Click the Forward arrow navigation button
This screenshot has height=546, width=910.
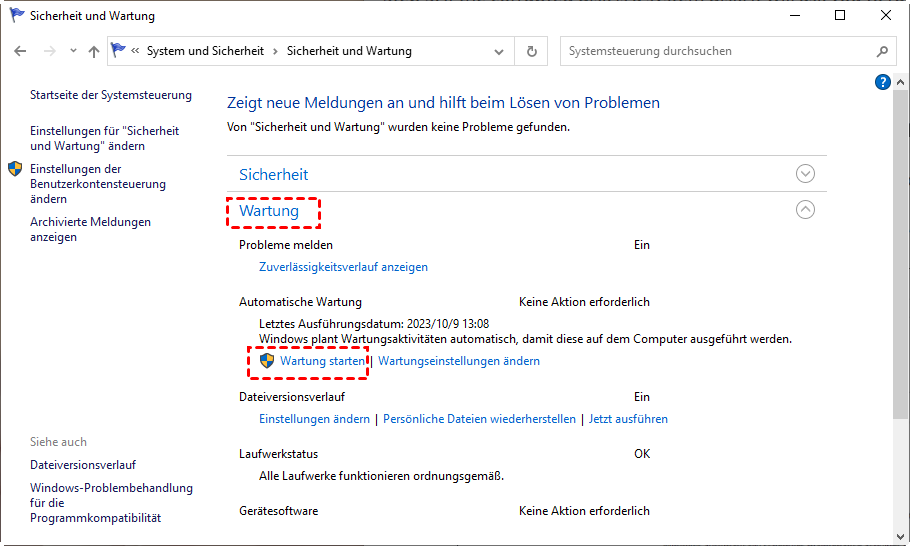pos(50,51)
